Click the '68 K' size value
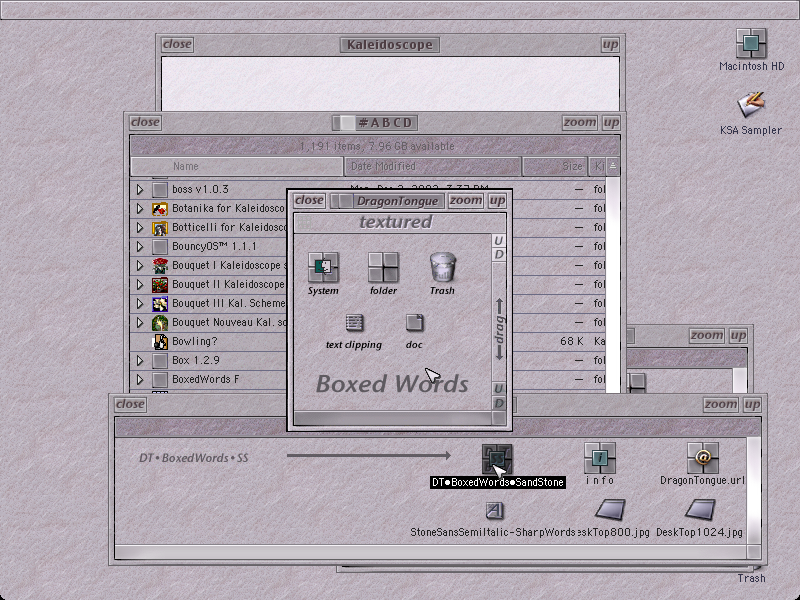The image size is (800, 600). (x=571, y=342)
